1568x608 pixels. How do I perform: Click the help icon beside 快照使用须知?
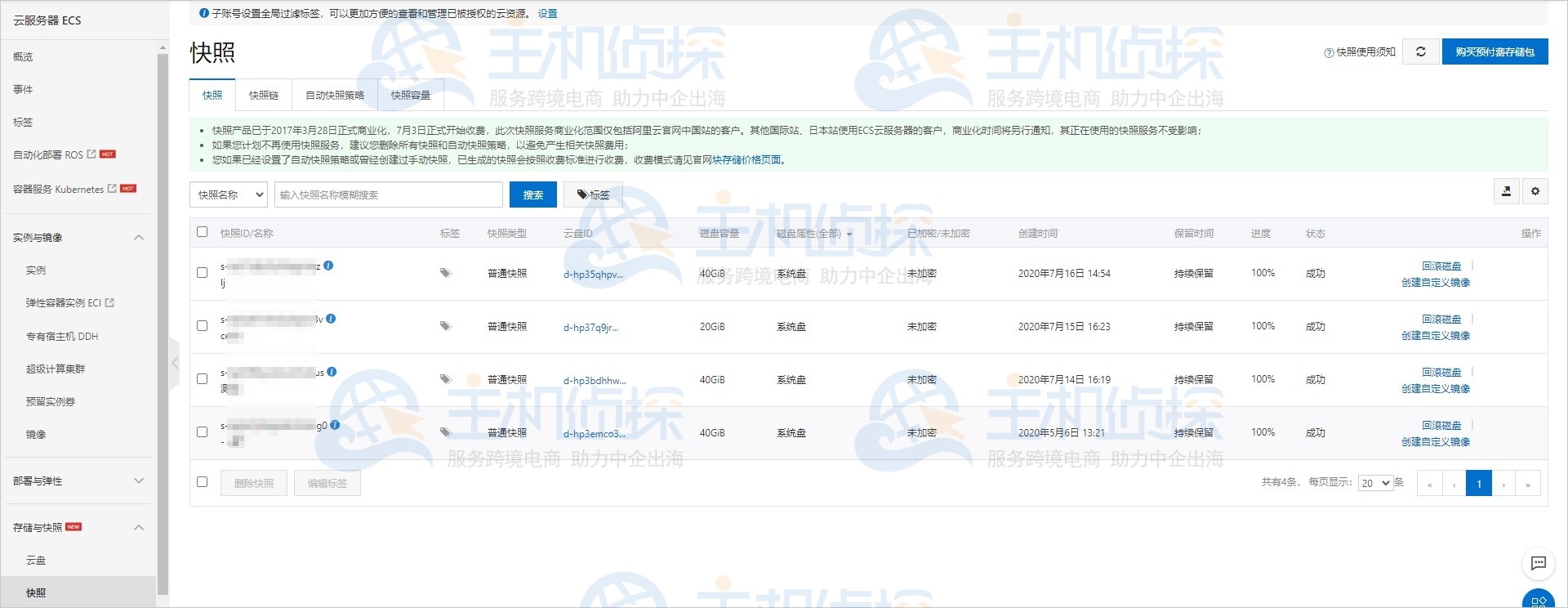coord(1329,52)
